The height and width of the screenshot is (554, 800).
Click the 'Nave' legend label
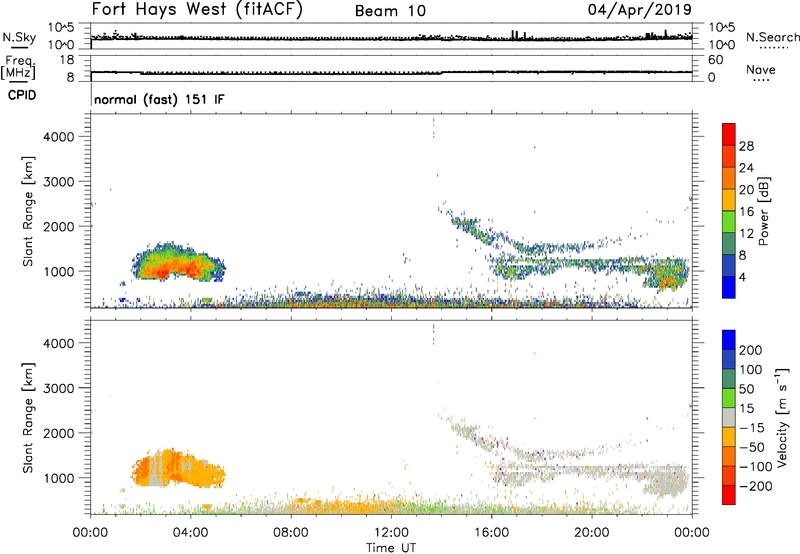tap(761, 69)
